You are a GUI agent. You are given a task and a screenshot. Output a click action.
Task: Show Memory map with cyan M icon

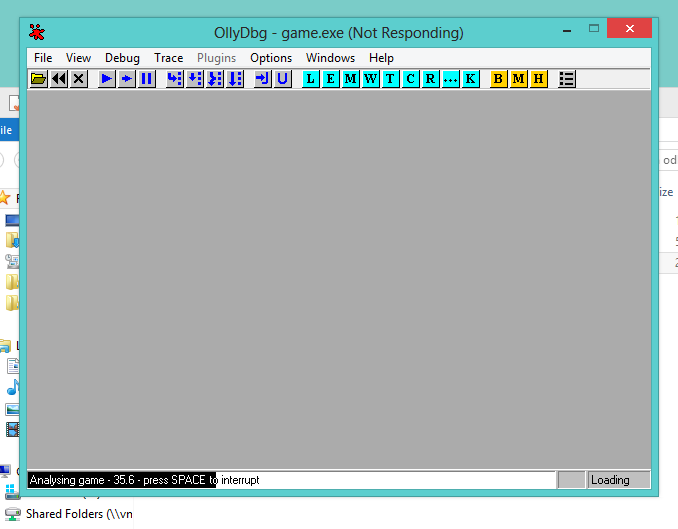351,79
